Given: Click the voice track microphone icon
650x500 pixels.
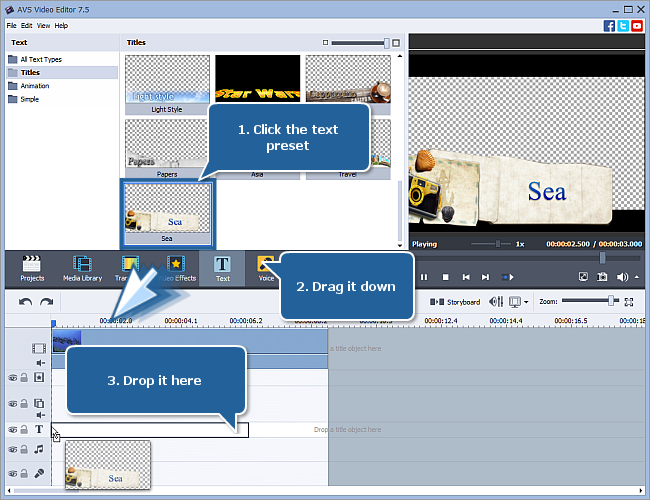Looking at the screenshot, I should tap(39, 473).
